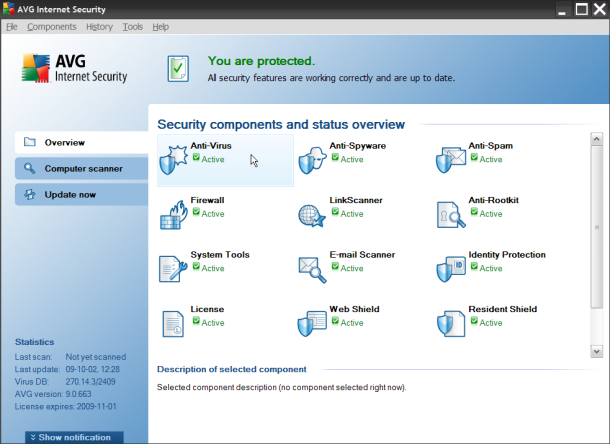Click the License expires 2009-11-01 text
The height and width of the screenshot is (444, 610).
click(65, 407)
